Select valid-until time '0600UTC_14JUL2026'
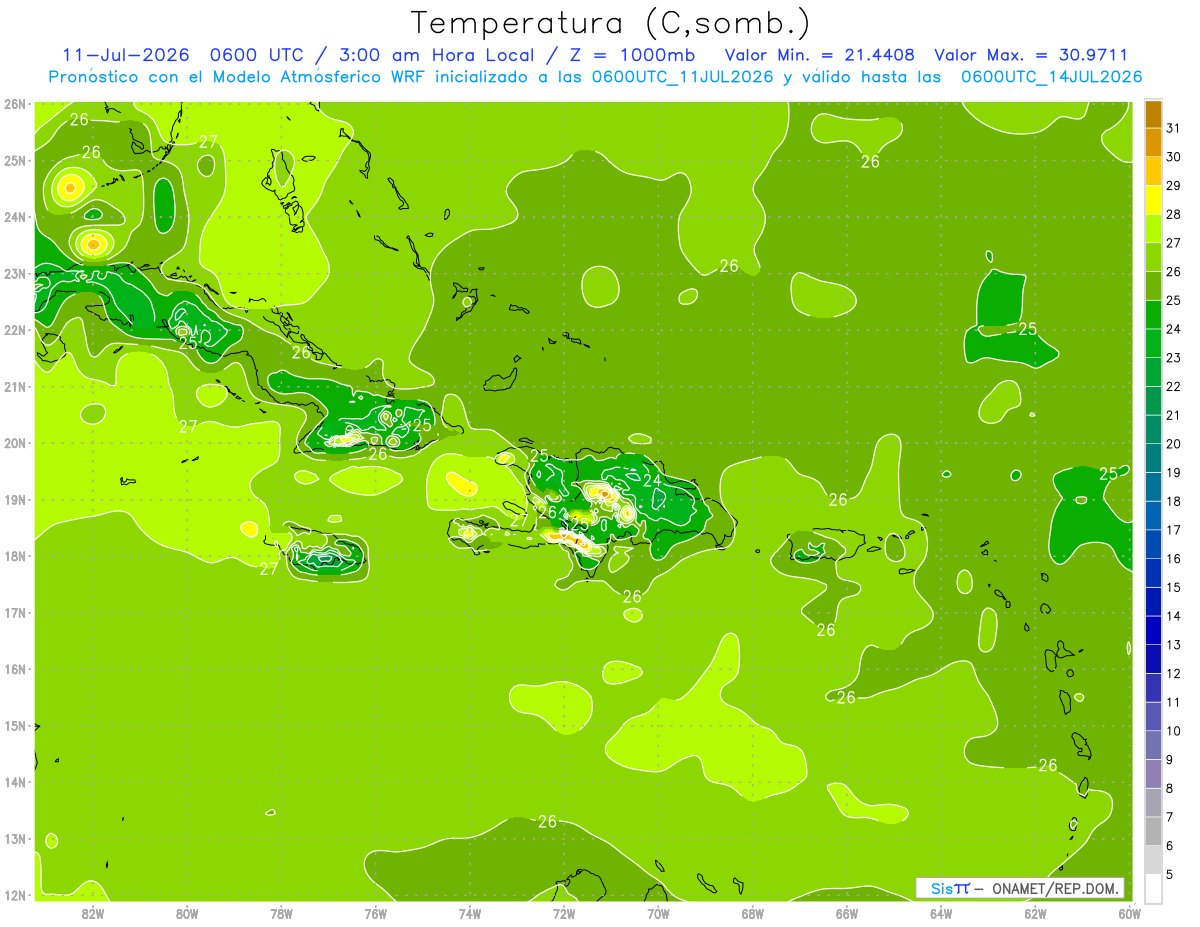 (x=1051, y=77)
